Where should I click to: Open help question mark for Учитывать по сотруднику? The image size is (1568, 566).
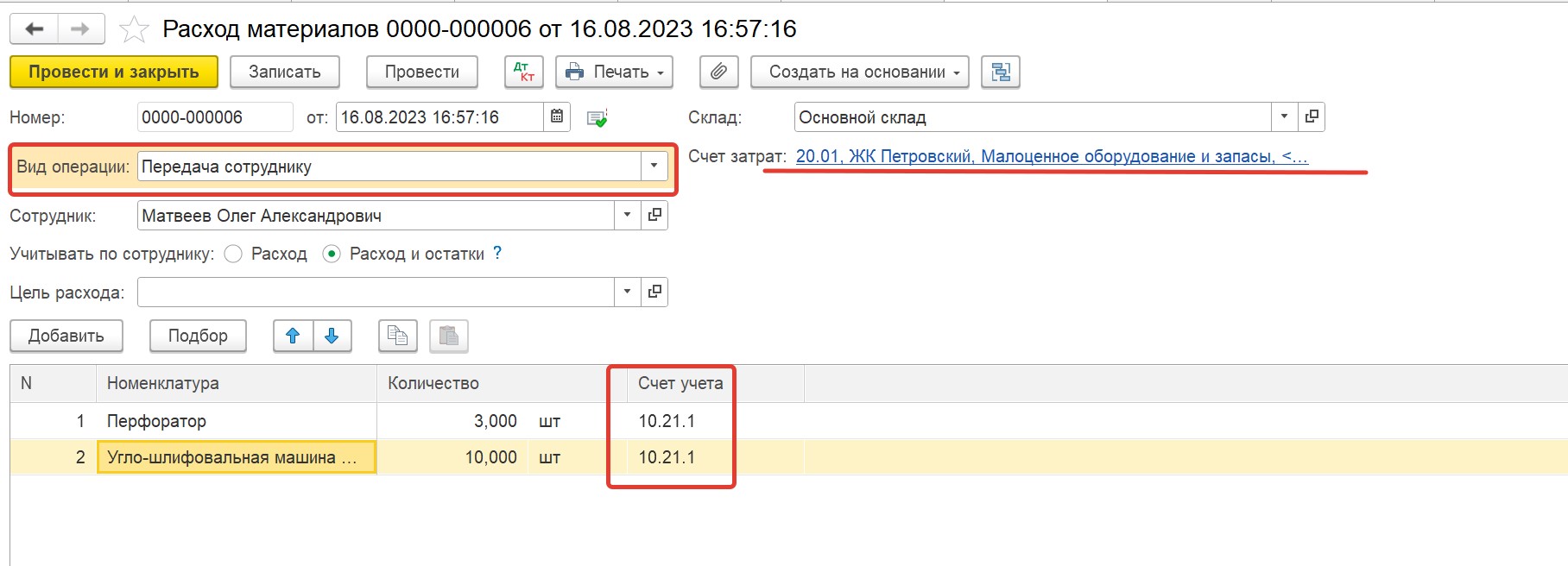[x=497, y=253]
